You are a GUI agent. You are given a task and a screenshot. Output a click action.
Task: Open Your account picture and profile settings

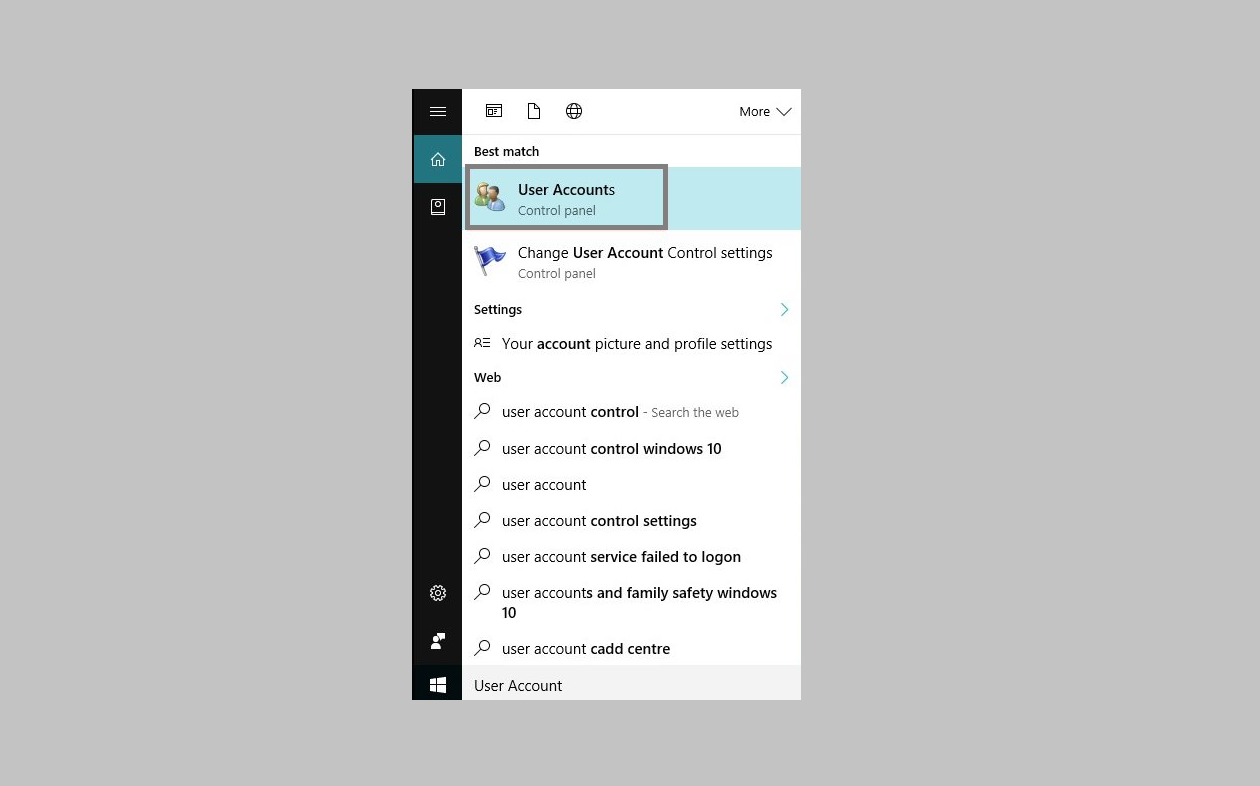(x=631, y=343)
